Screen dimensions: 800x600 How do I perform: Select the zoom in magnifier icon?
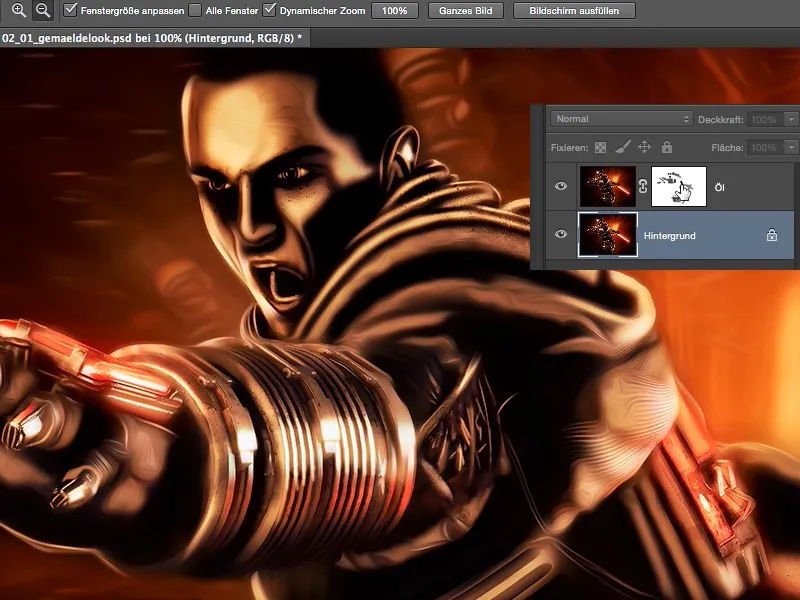click(x=18, y=10)
